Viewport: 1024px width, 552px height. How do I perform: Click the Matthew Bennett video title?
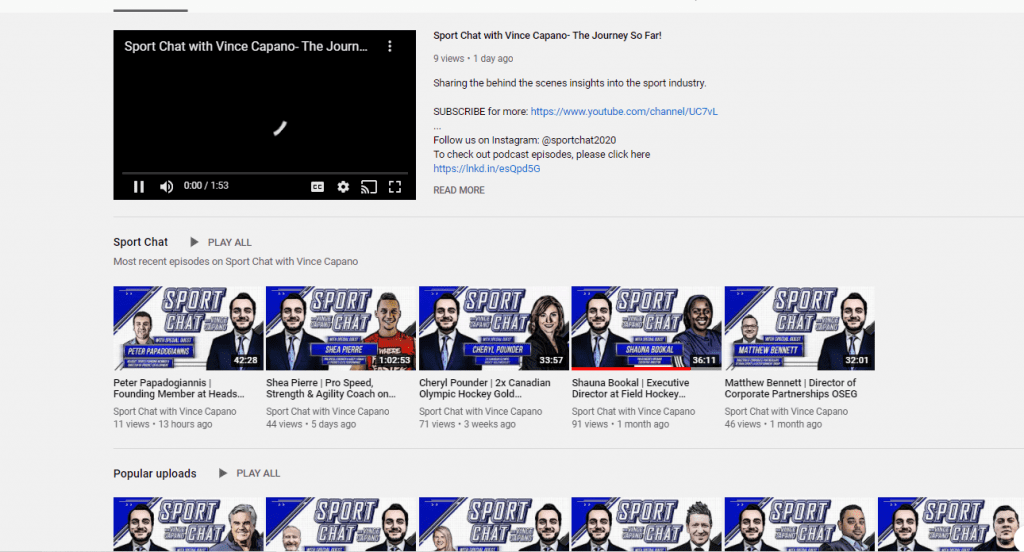click(791, 388)
